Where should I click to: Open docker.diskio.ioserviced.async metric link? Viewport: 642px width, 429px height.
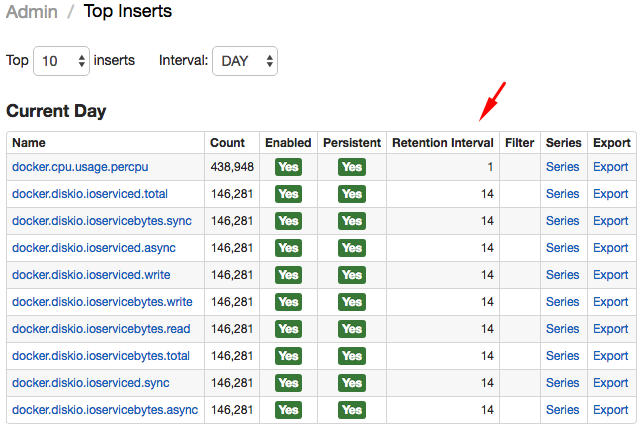point(94,248)
